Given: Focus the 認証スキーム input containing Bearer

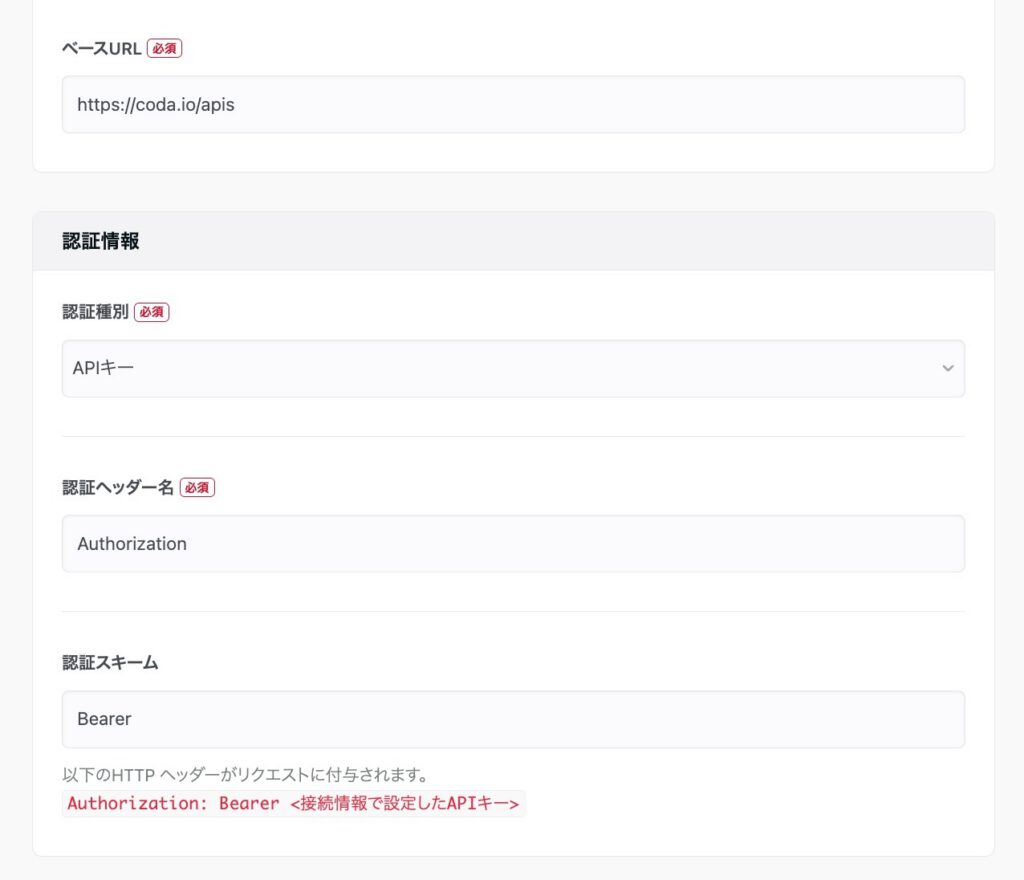Looking at the screenshot, I should point(513,719).
